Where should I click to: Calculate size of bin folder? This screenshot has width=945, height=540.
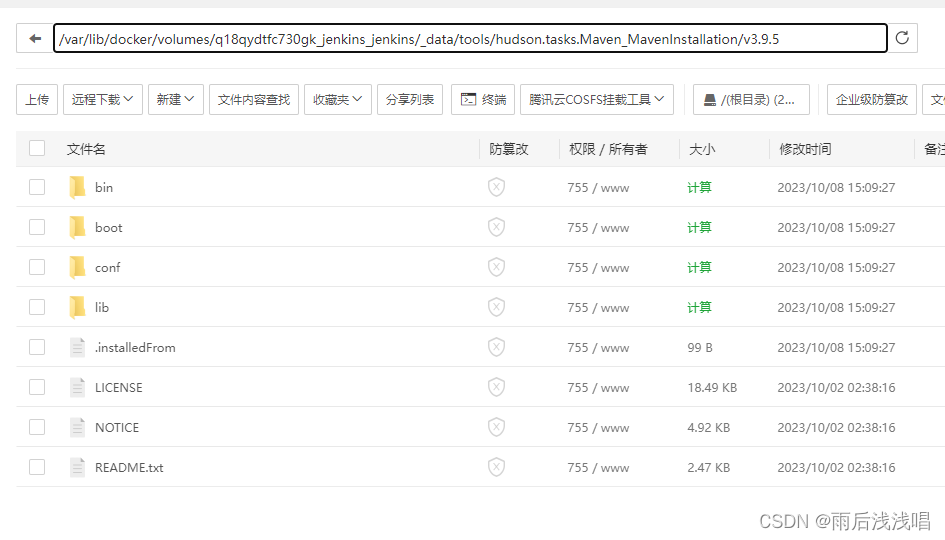click(699, 187)
